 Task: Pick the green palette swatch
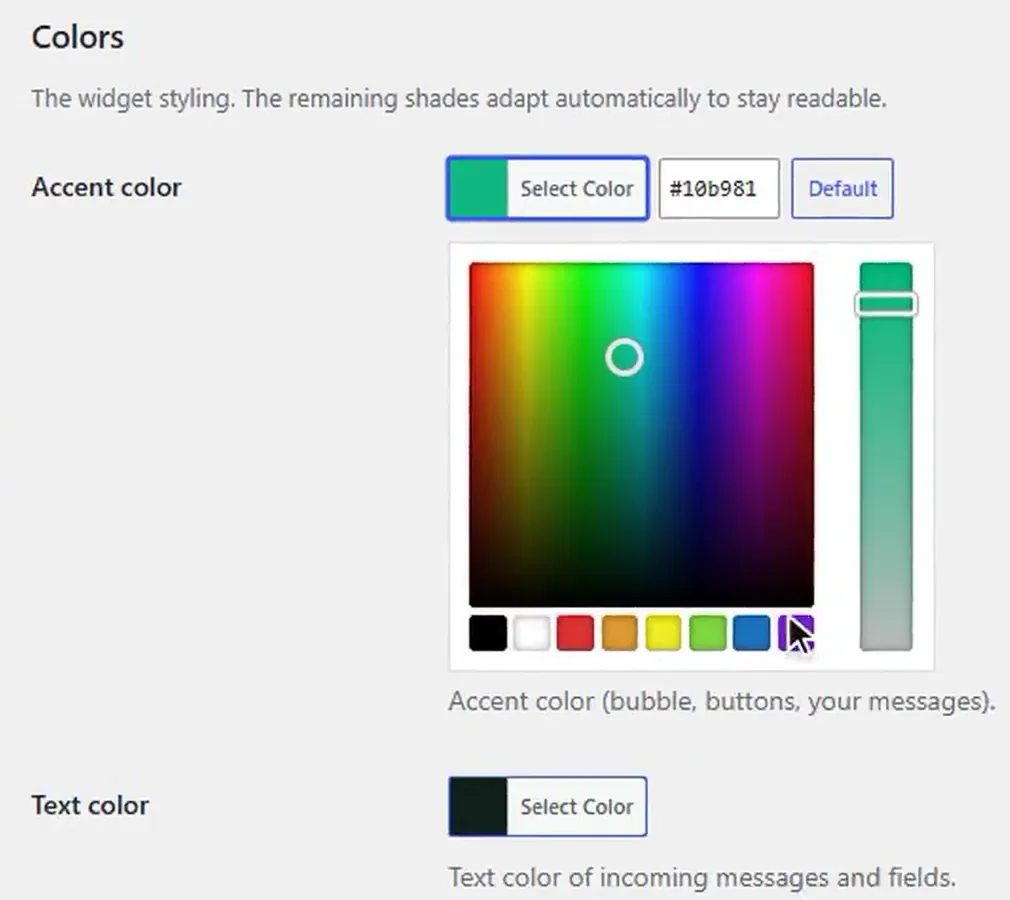click(707, 633)
